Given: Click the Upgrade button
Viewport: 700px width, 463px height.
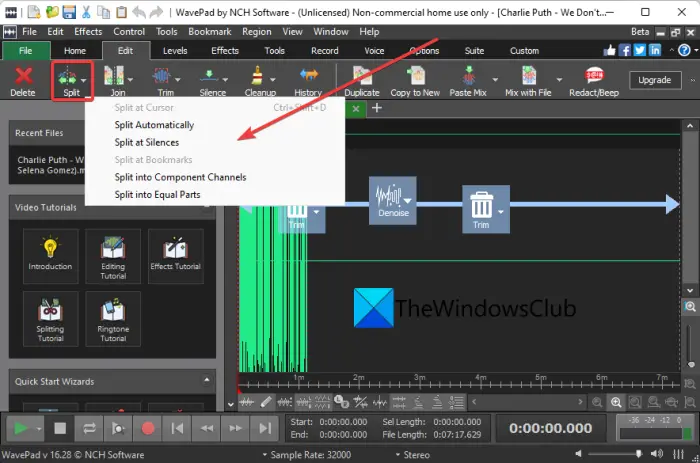Looking at the screenshot, I should pyautogui.click(x=654, y=80).
